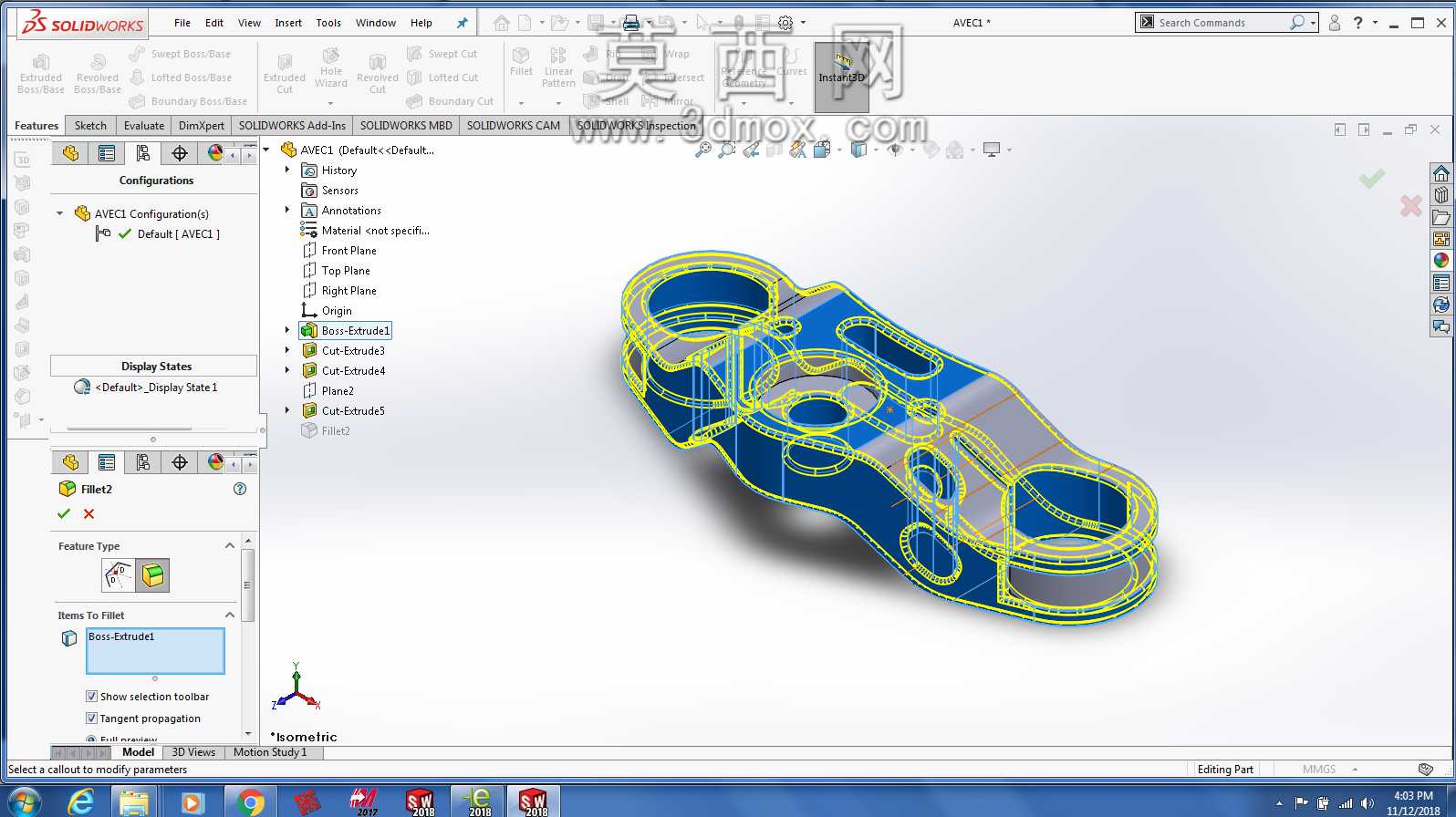1456x817 pixels.
Task: Open the Hole Wizard tool
Action: coord(331,69)
